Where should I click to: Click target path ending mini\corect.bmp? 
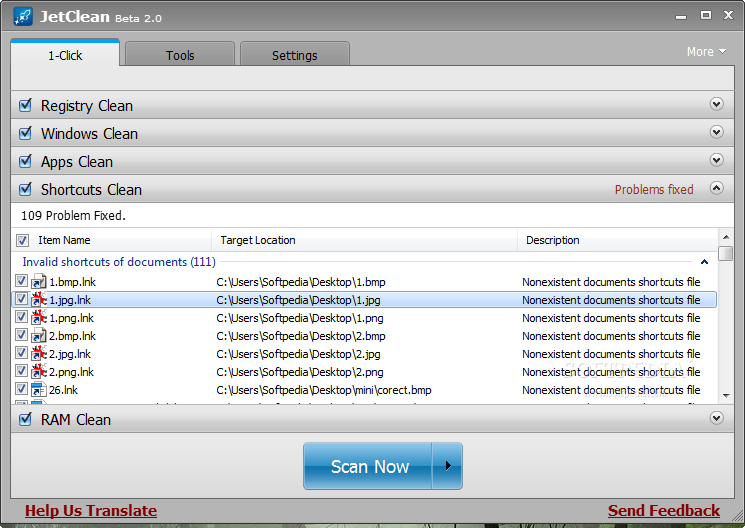[x=324, y=390]
